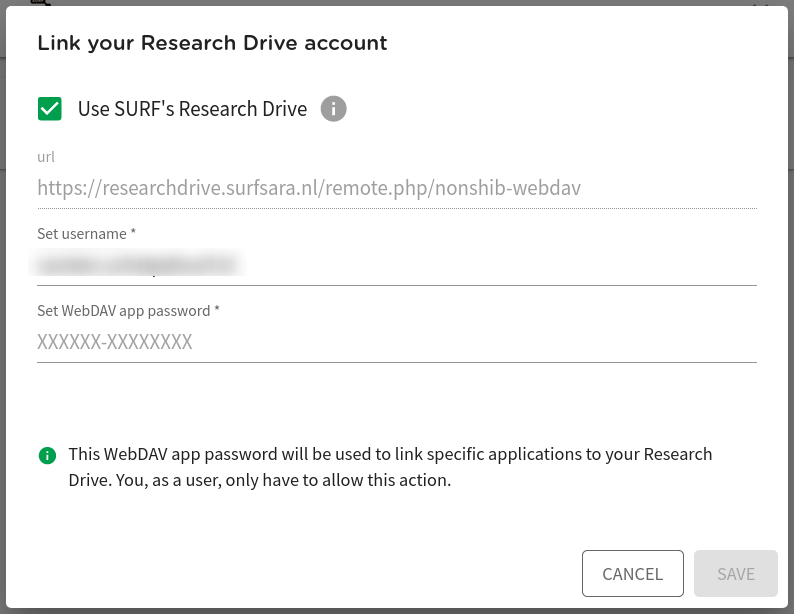Click the SAVE button
The width and height of the screenshot is (794, 614).
736,574
